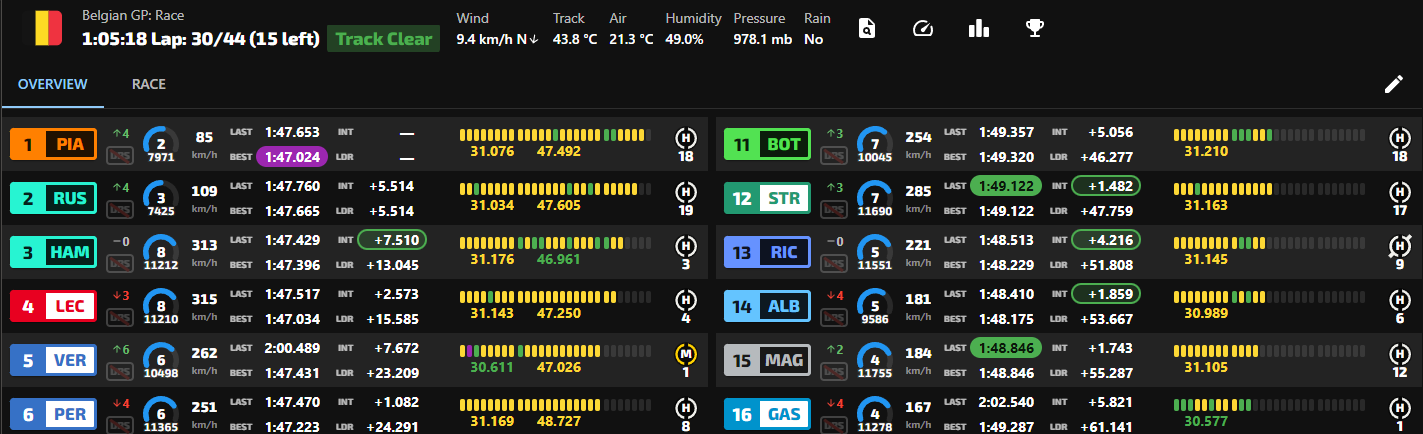Select driver tag 12 STR
The height and width of the screenshot is (434, 1423).
pos(768,199)
